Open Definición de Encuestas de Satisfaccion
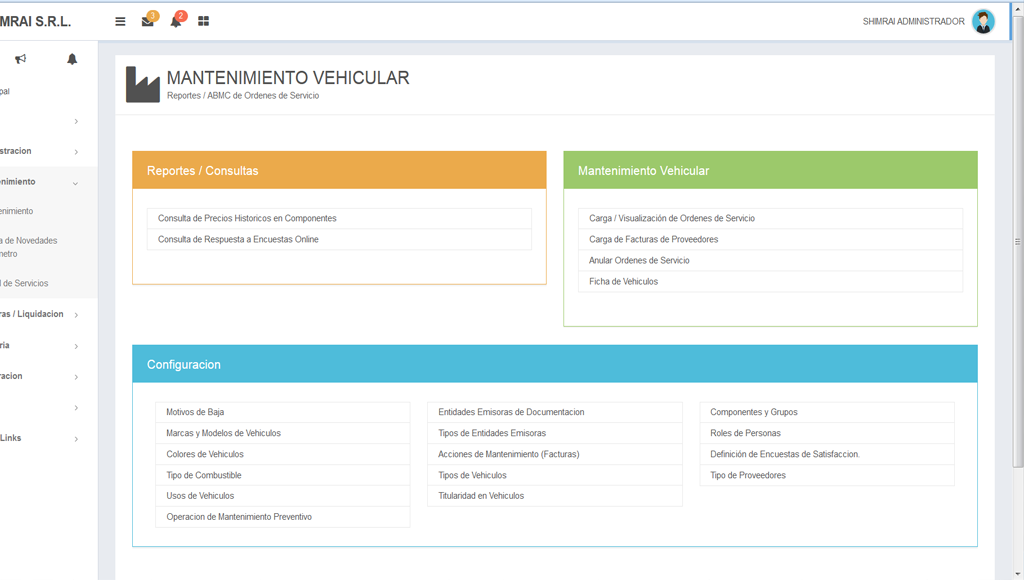The image size is (1024, 580). coord(827,454)
